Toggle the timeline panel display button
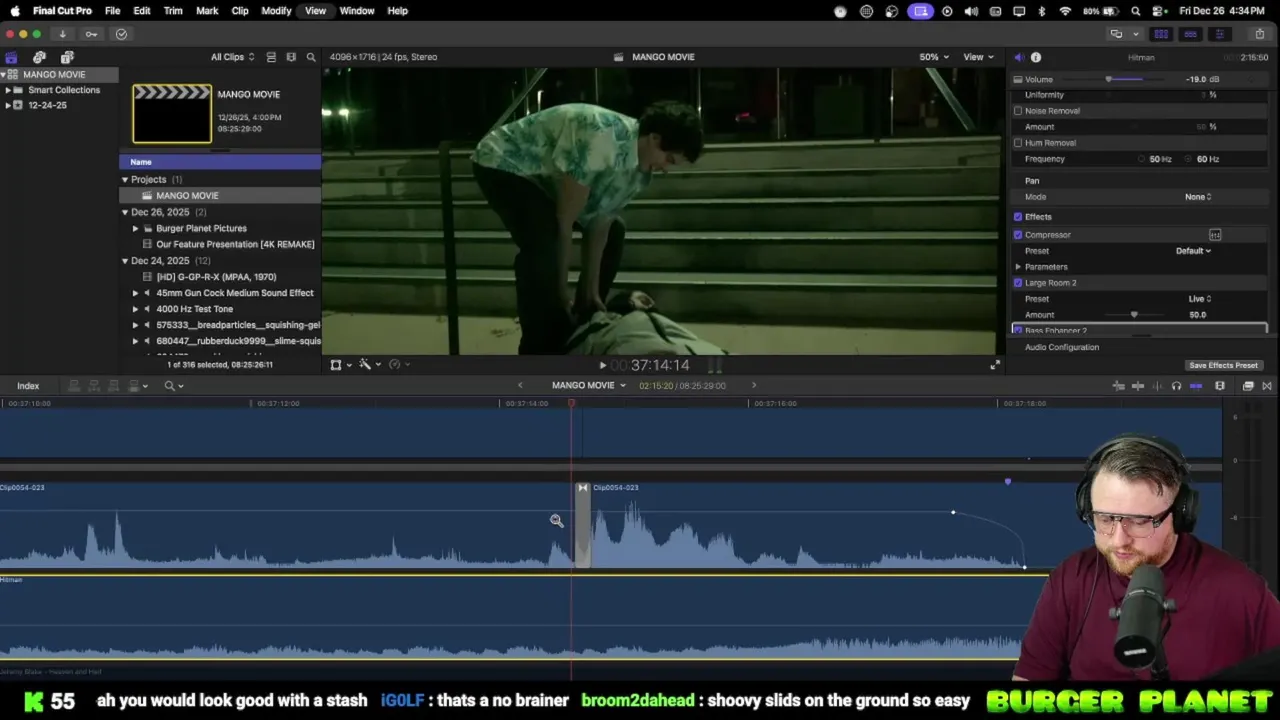 1190,34
